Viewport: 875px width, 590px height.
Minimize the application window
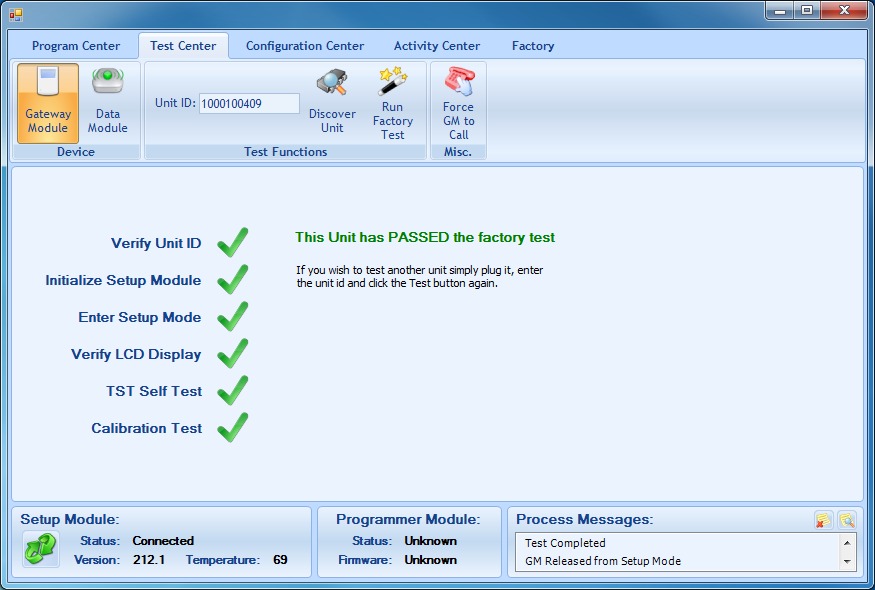(780, 10)
